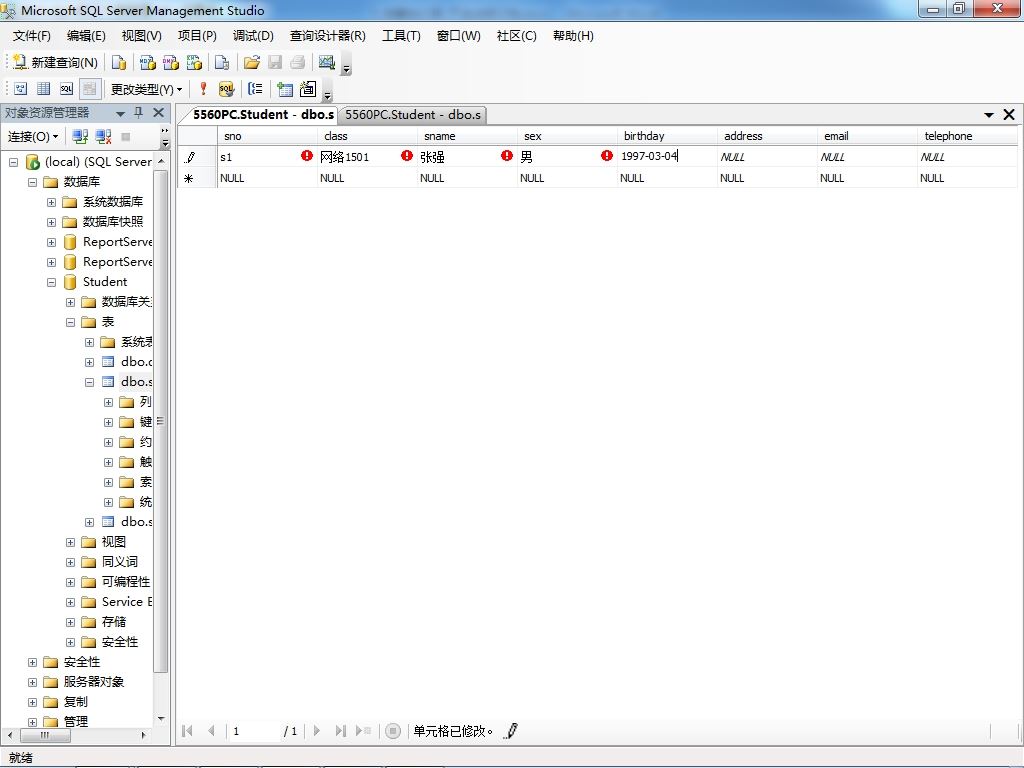Image resolution: width=1024 pixels, height=768 pixels.
Task: Click the Verify SQL Syntax icon
Action: click(226, 88)
